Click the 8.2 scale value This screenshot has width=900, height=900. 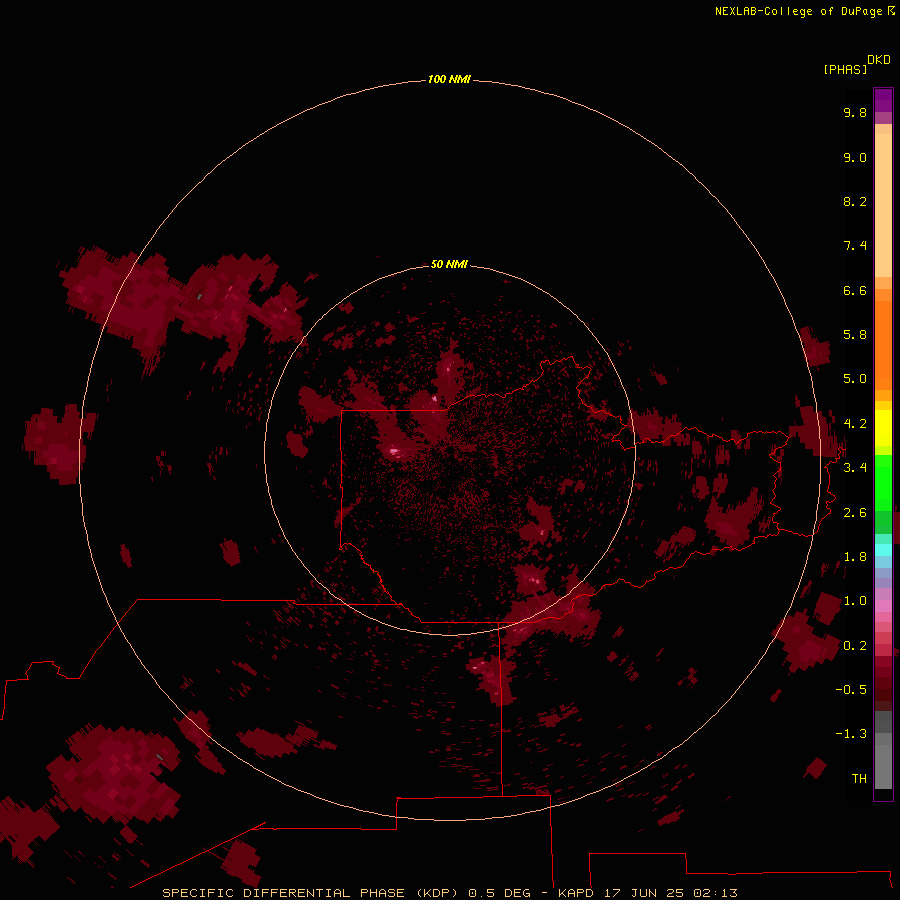click(855, 201)
